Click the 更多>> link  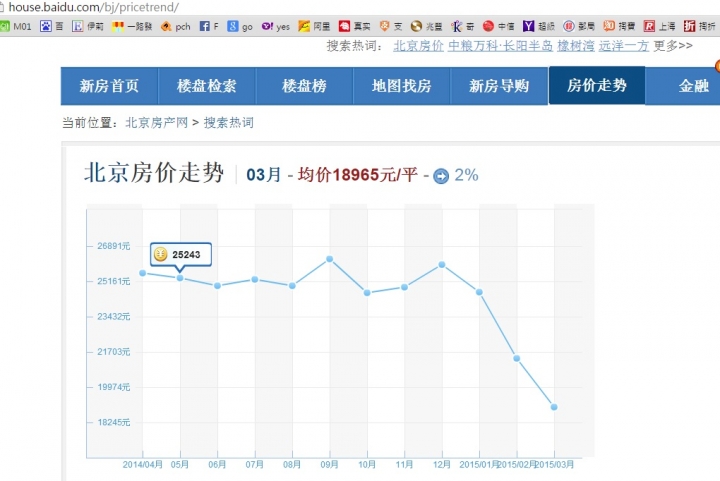pos(673,46)
